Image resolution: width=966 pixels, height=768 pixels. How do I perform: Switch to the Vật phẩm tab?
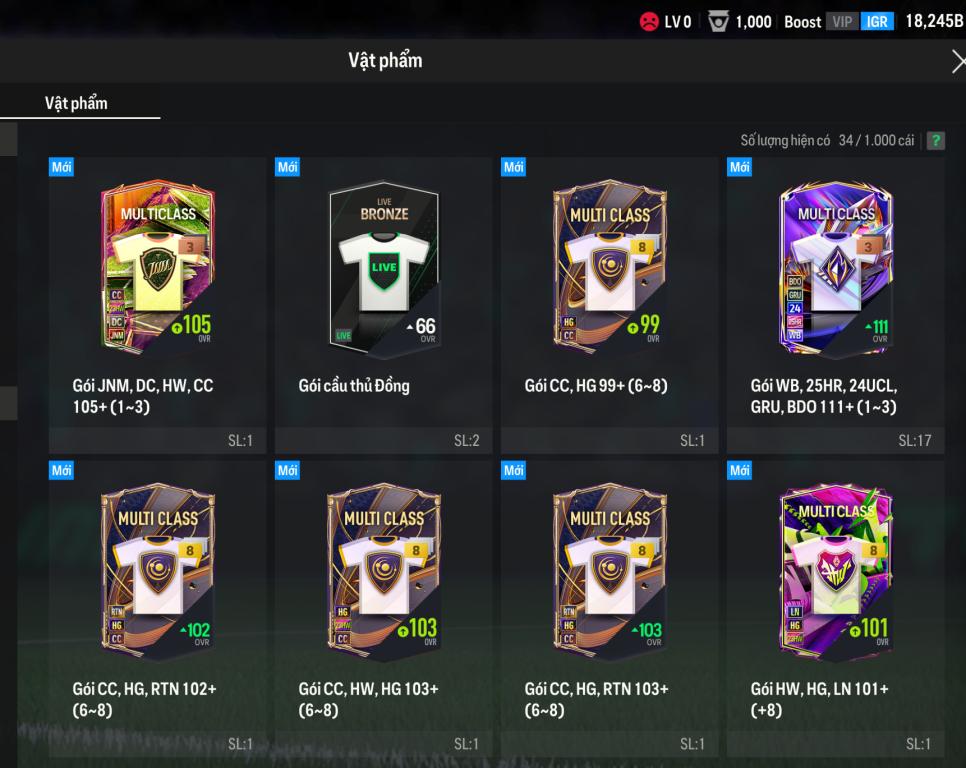click(x=76, y=103)
